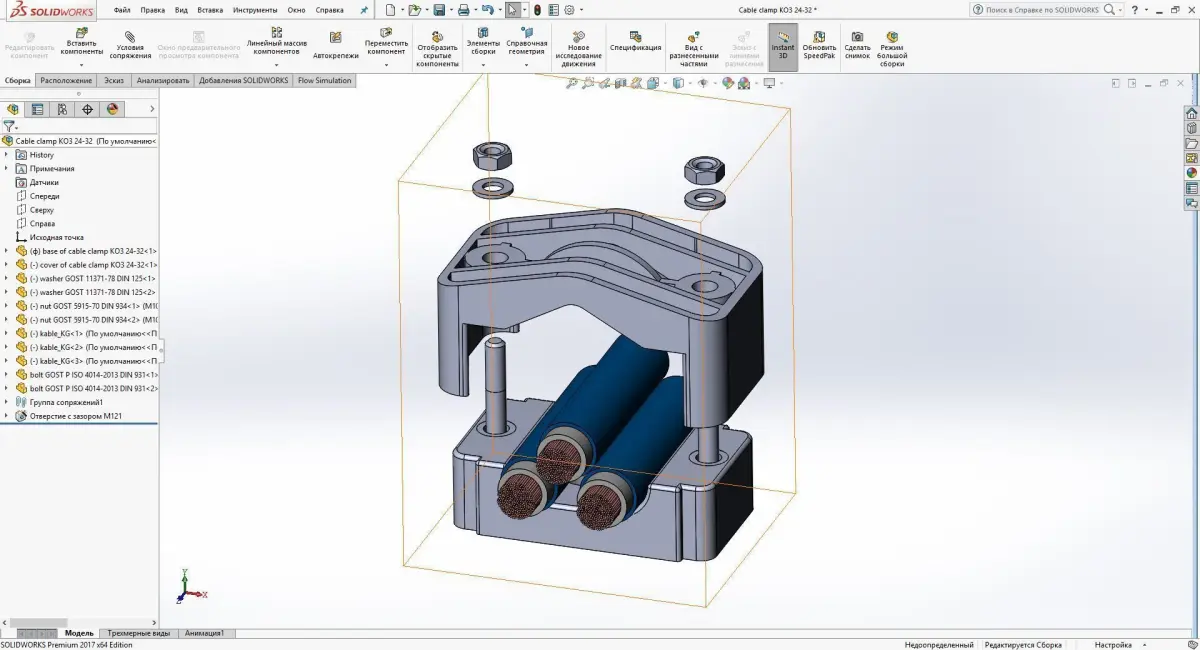Click the Open file folder icon
The image size is (1200, 650).
[415, 10]
